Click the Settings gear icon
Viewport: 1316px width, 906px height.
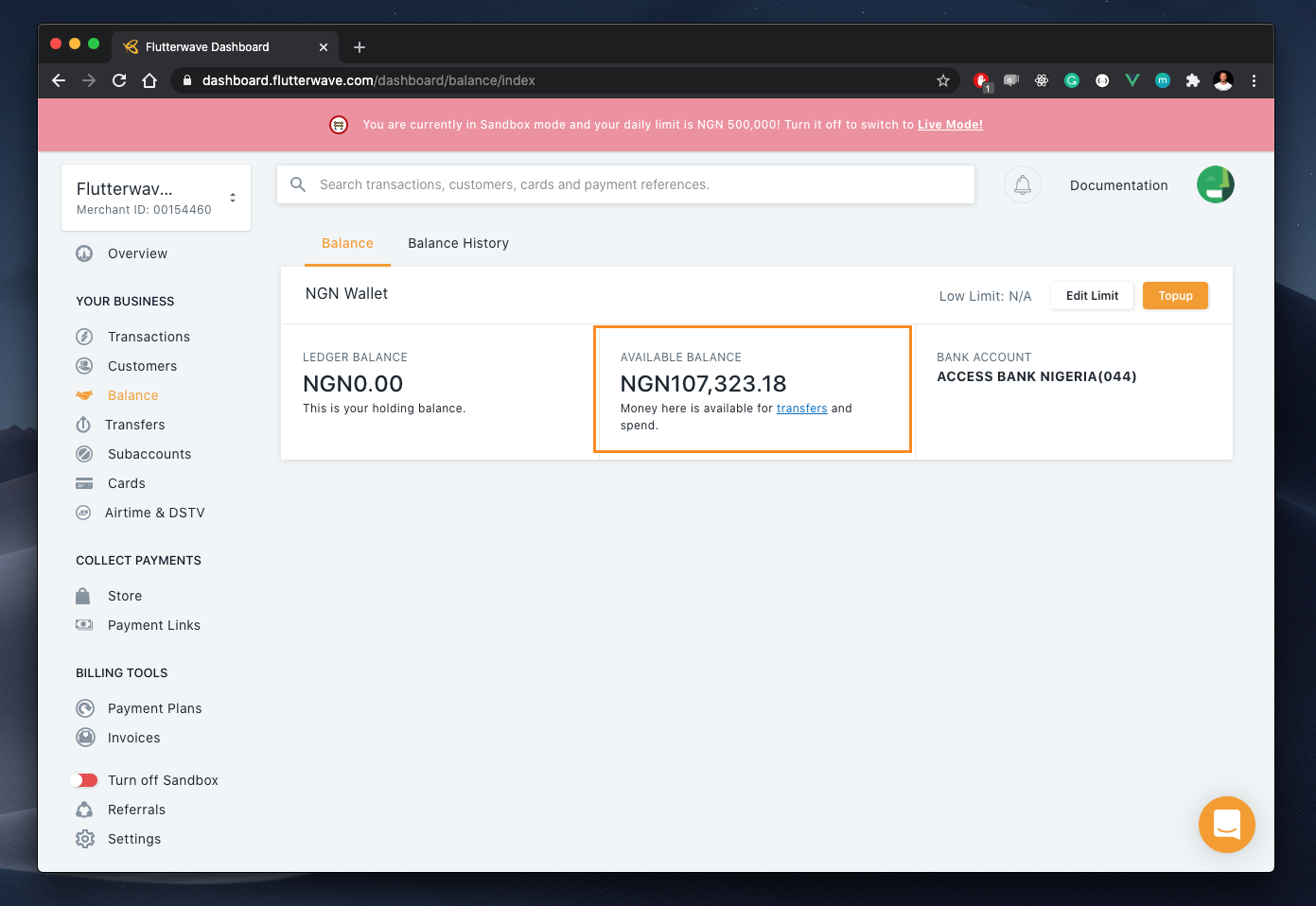[x=85, y=839]
